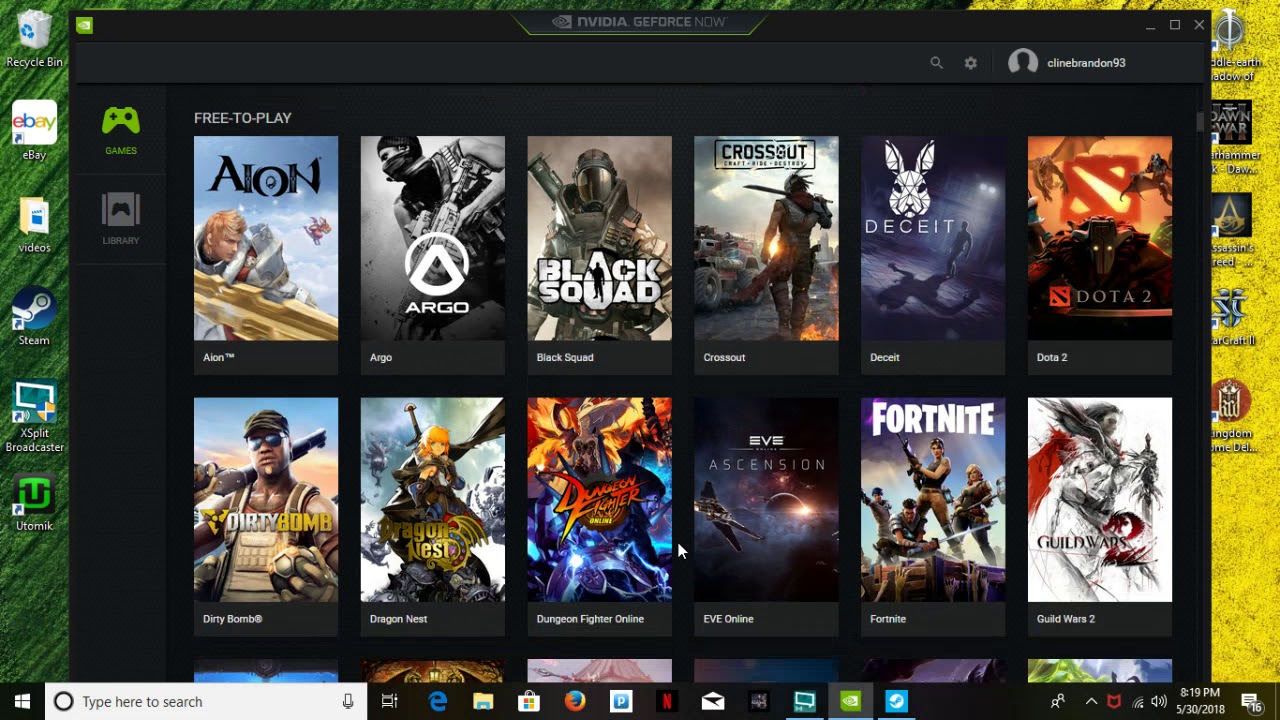Select the Black Squad game cover

point(600,239)
